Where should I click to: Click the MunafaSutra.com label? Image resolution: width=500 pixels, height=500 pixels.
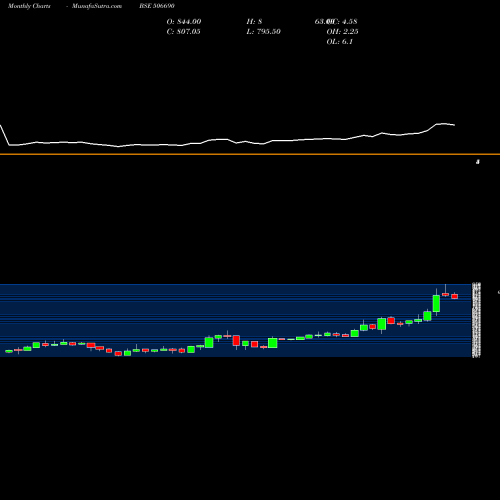[x=97, y=6]
